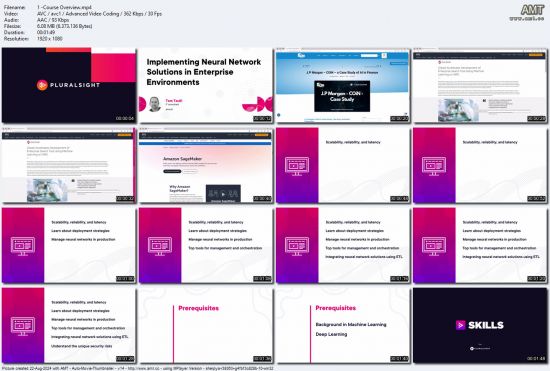
Task: Click the play button on SageMaker video preview
Action: point(223,194)
